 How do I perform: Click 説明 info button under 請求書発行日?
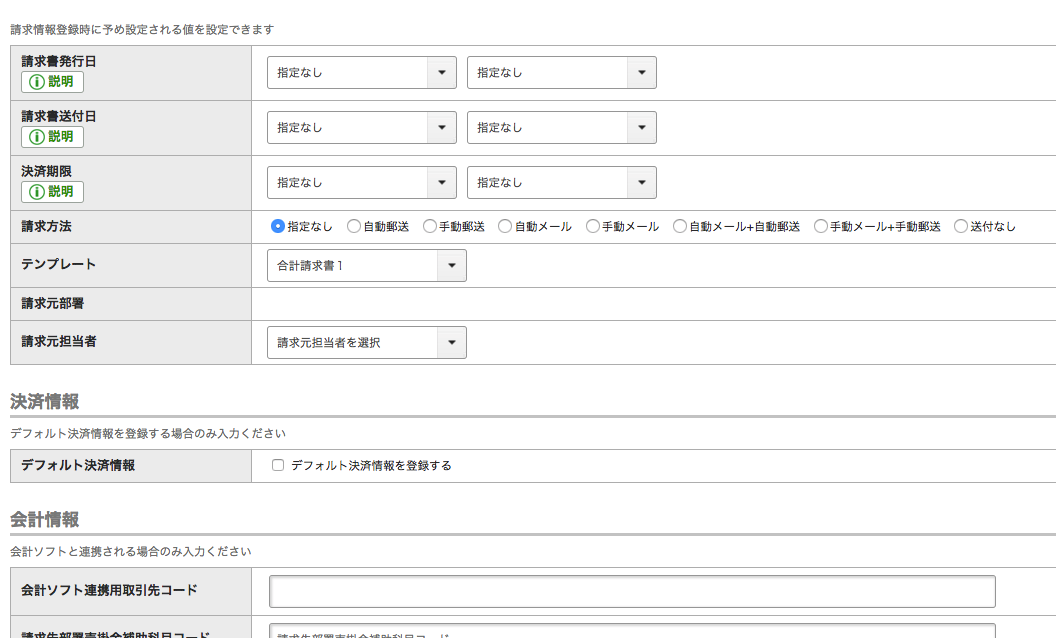[52, 82]
